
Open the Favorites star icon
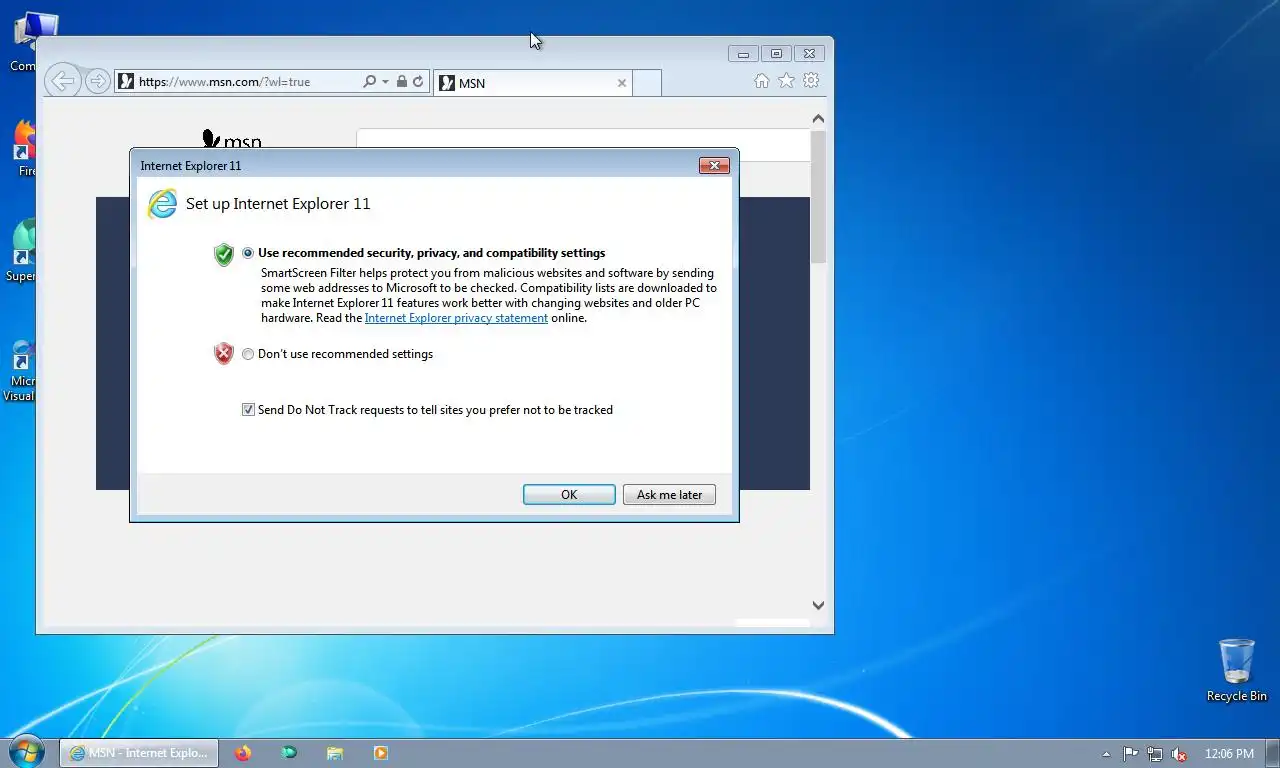click(787, 81)
